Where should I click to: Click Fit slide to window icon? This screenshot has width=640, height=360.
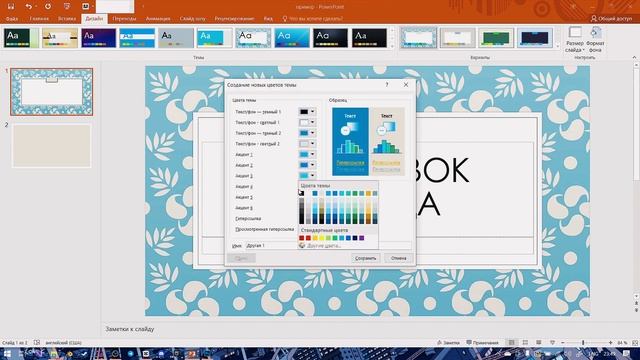point(635,343)
